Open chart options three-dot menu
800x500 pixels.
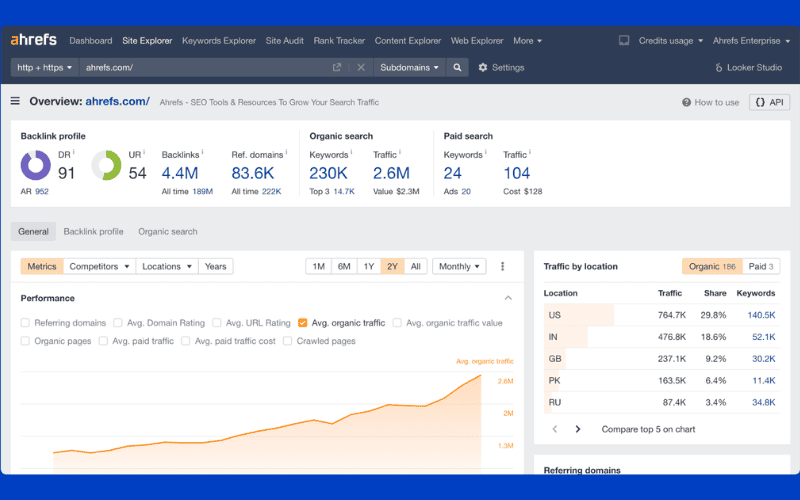coord(503,266)
